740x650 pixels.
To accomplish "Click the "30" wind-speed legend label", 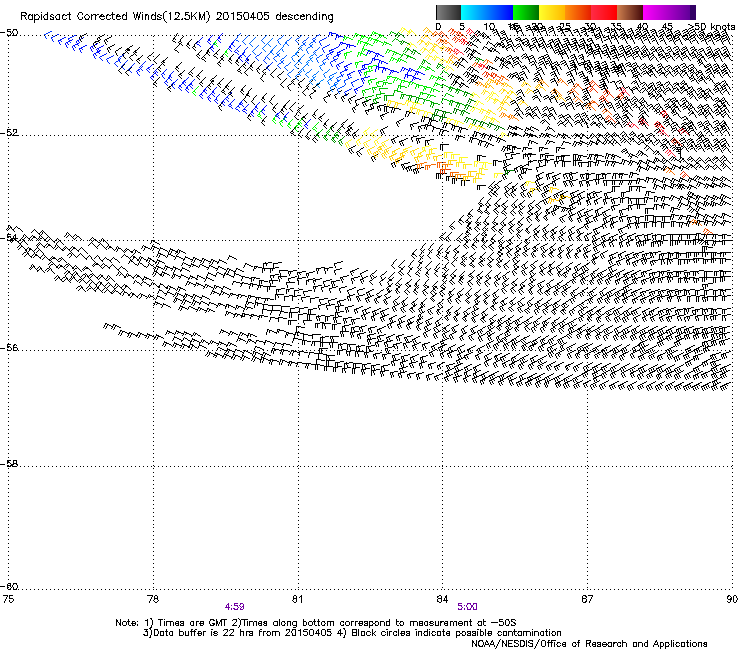I will (590, 26).
